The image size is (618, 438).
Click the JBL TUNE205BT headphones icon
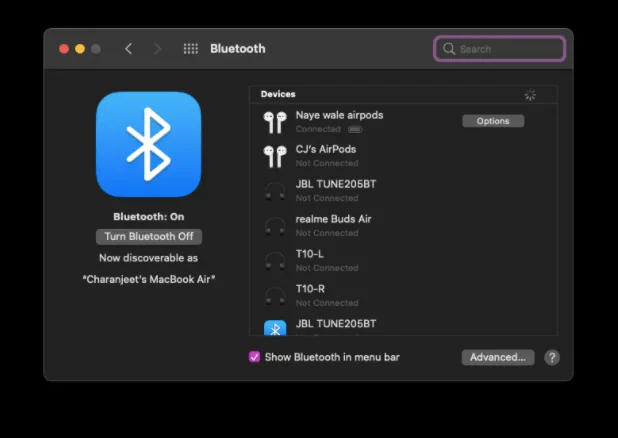[274, 191]
